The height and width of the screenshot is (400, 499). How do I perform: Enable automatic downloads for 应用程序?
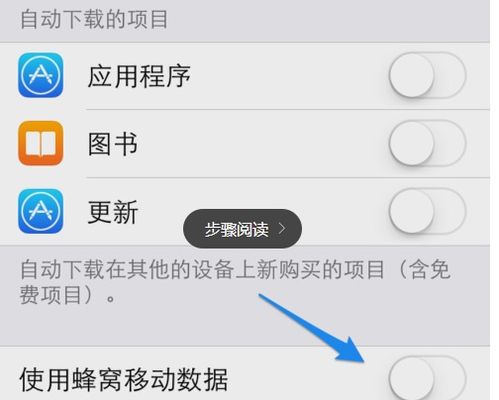pos(427,75)
